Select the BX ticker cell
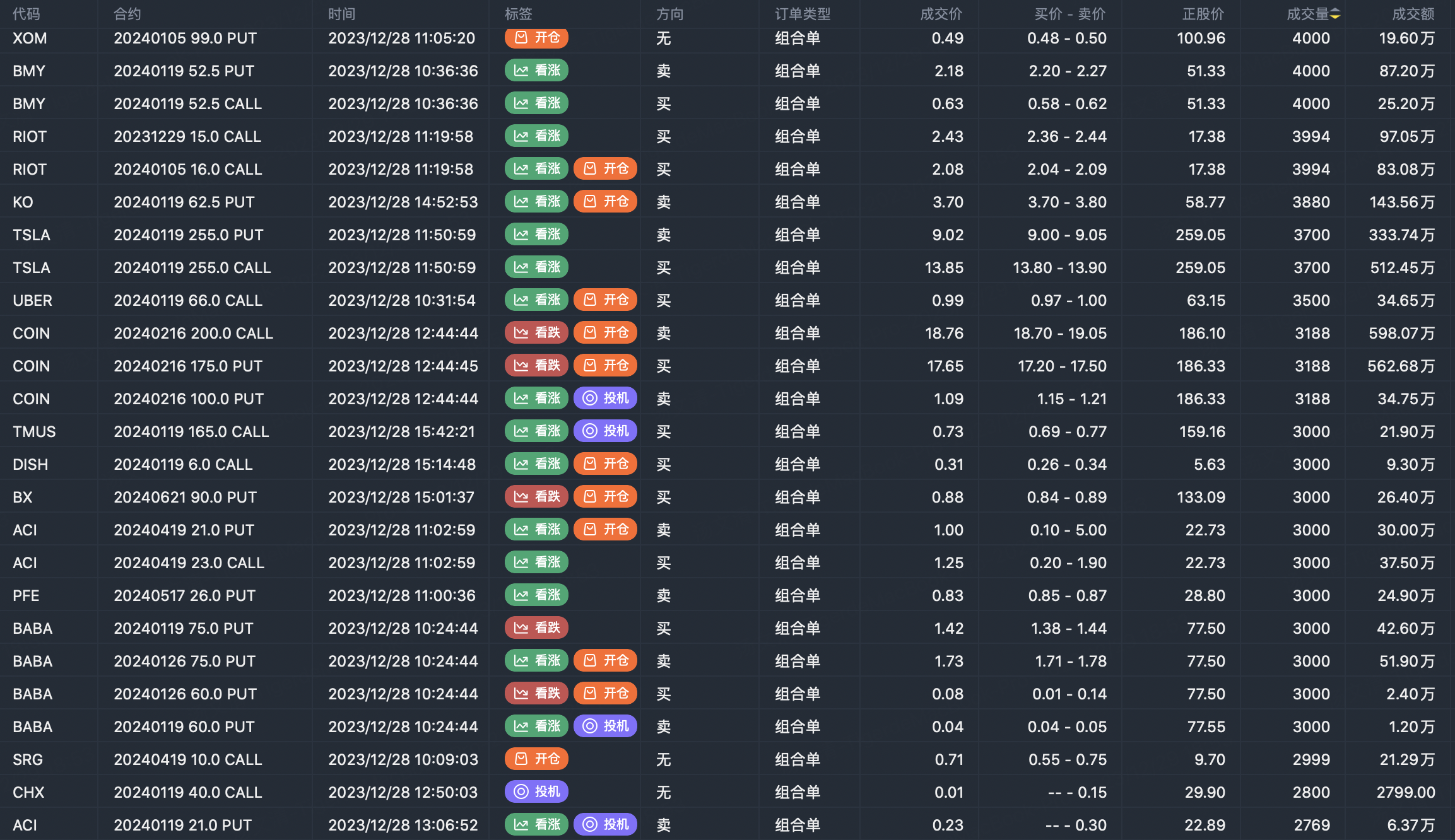The image size is (1455, 840). point(23,497)
